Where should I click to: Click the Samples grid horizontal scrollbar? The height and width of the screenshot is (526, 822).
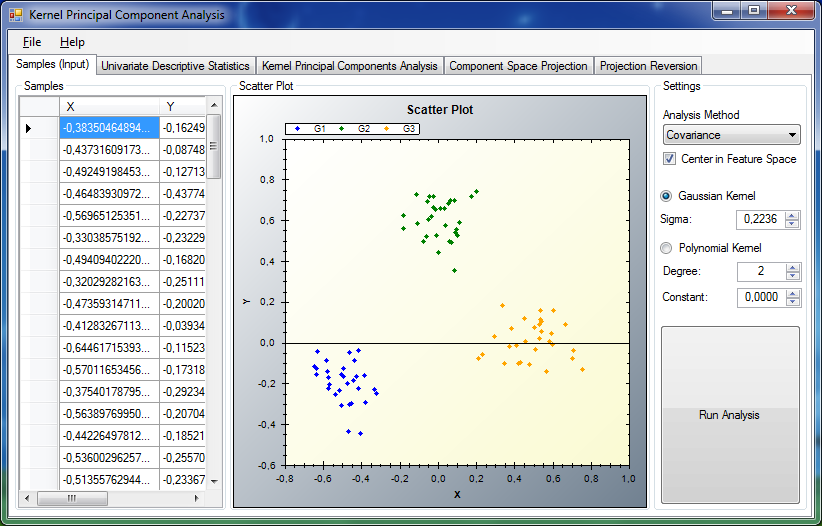coord(110,497)
